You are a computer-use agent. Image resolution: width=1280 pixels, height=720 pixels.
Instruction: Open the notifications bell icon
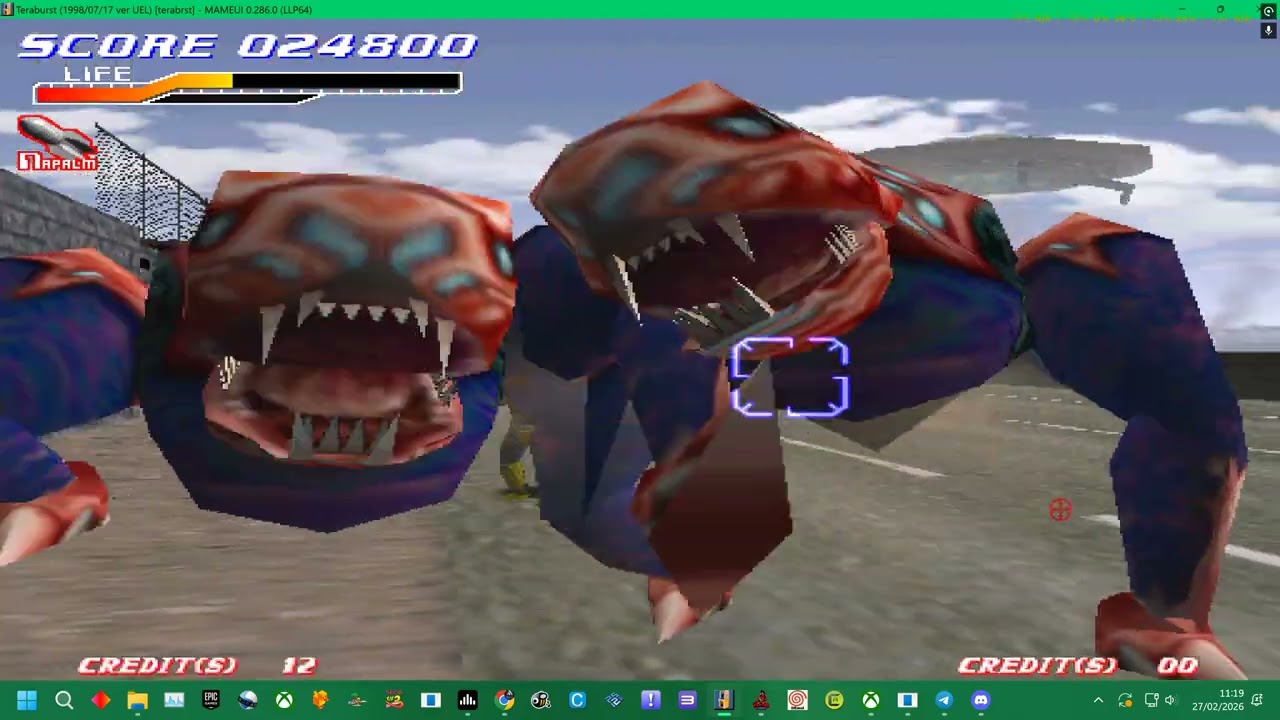(1257, 700)
